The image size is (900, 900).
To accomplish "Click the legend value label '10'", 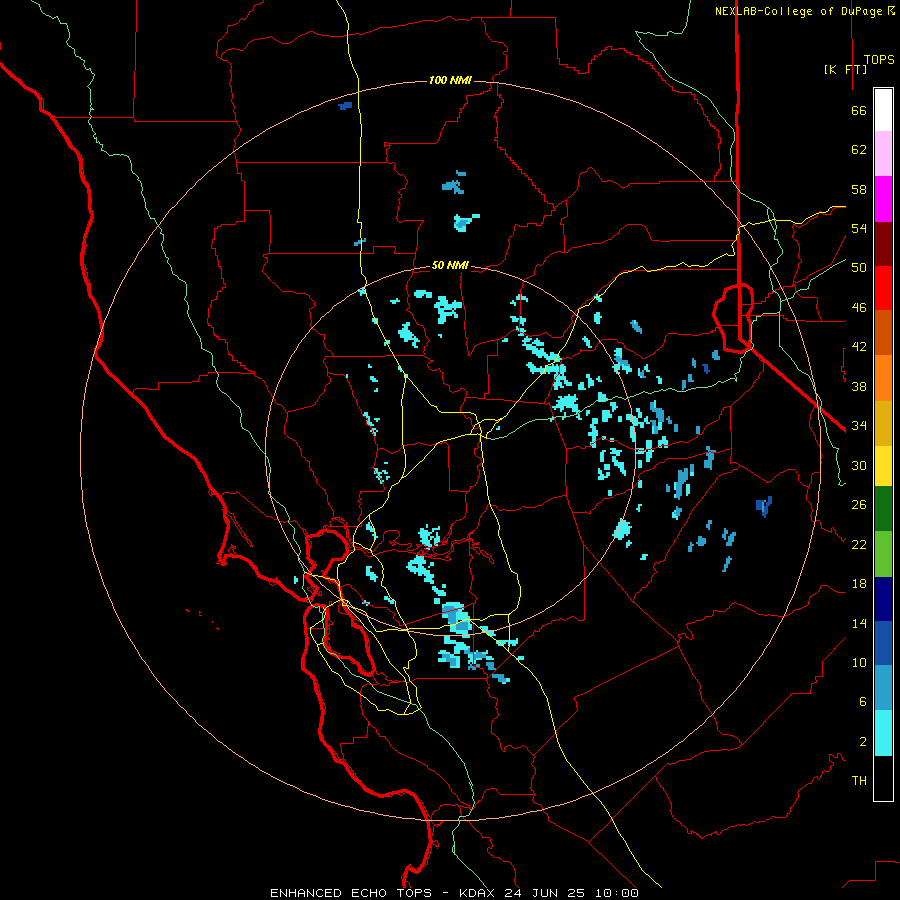I will (x=859, y=662).
